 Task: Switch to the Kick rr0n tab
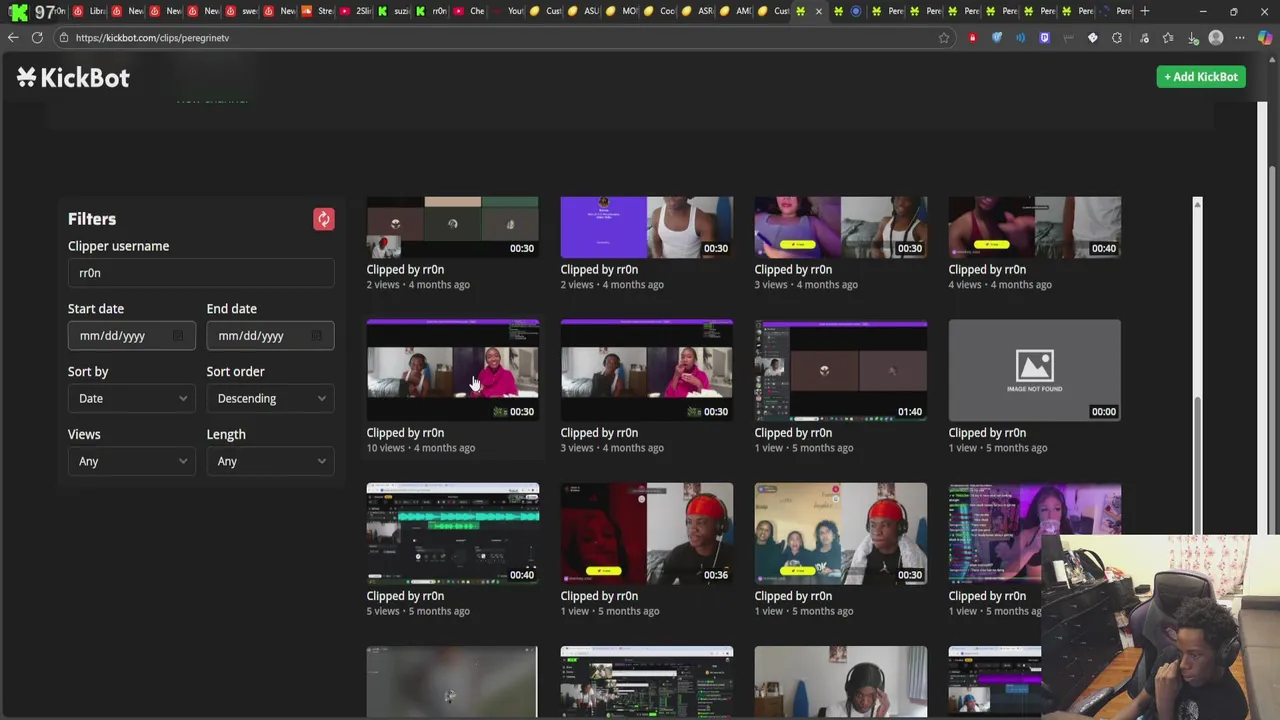(x=432, y=11)
